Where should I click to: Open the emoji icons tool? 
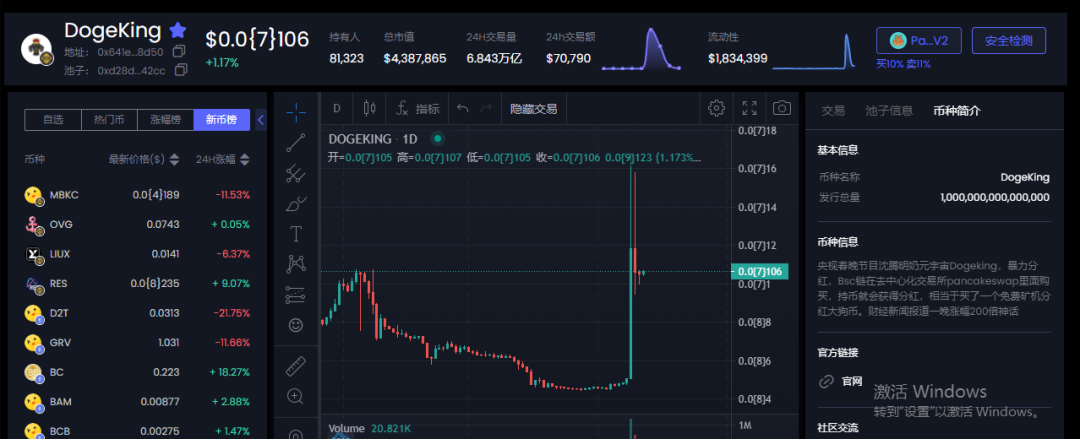296,325
